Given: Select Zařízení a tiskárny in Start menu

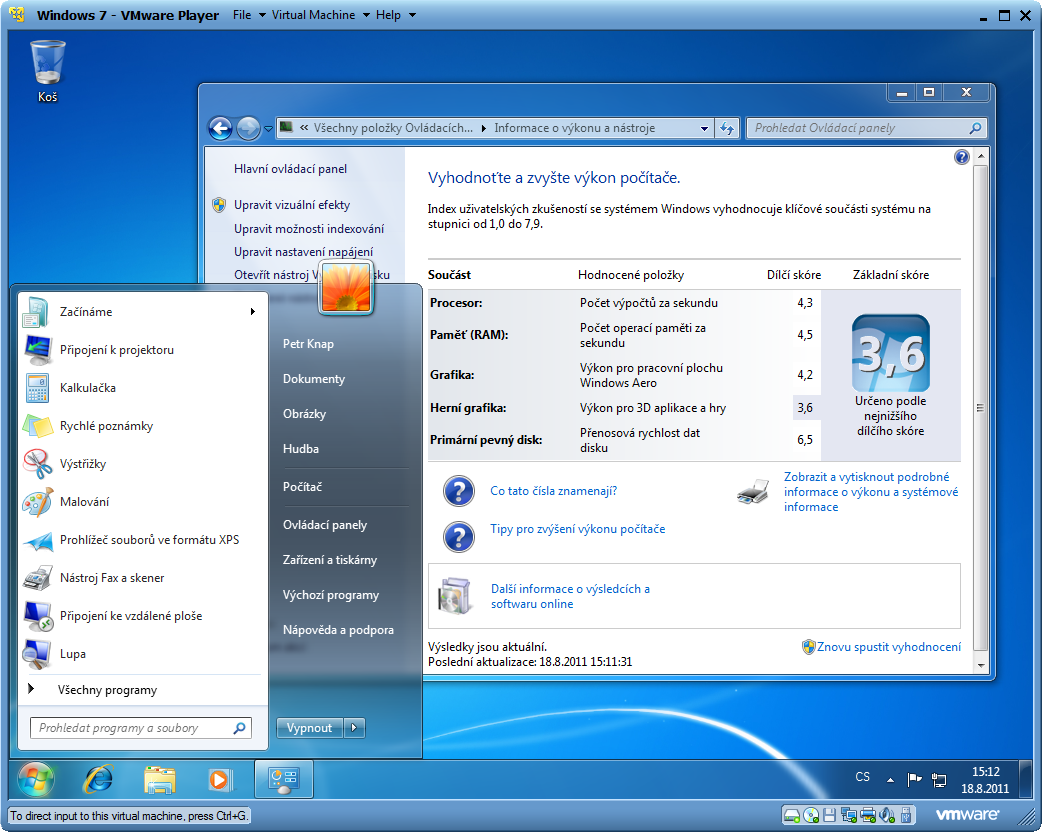Looking at the screenshot, I should pos(330,560).
